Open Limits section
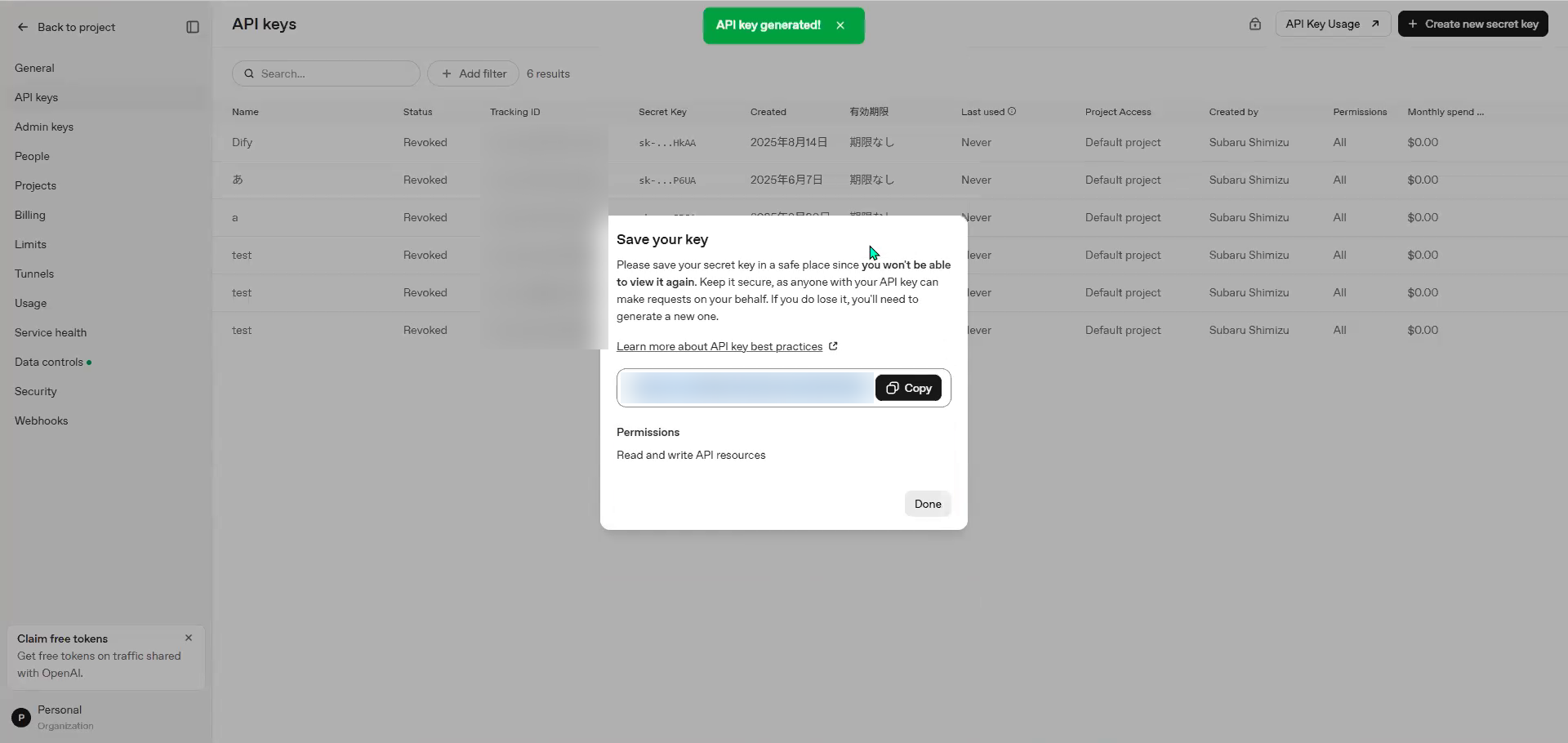Image resolution: width=1568 pixels, height=743 pixels. (30, 244)
